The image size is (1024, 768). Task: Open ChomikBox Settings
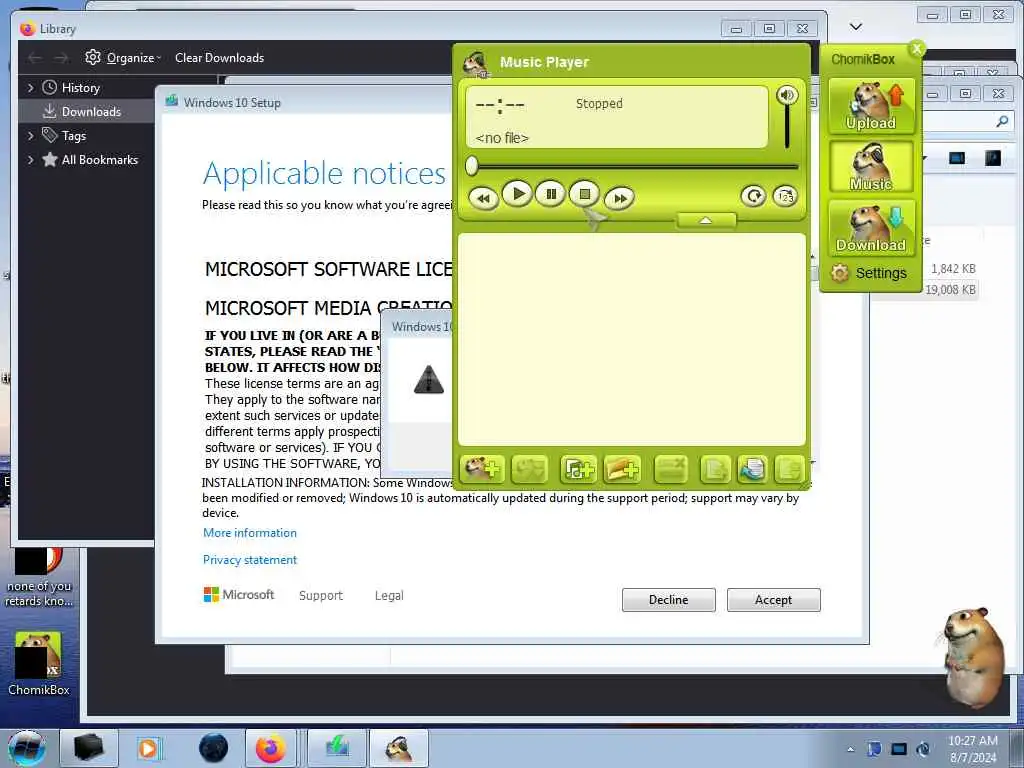tap(870, 273)
